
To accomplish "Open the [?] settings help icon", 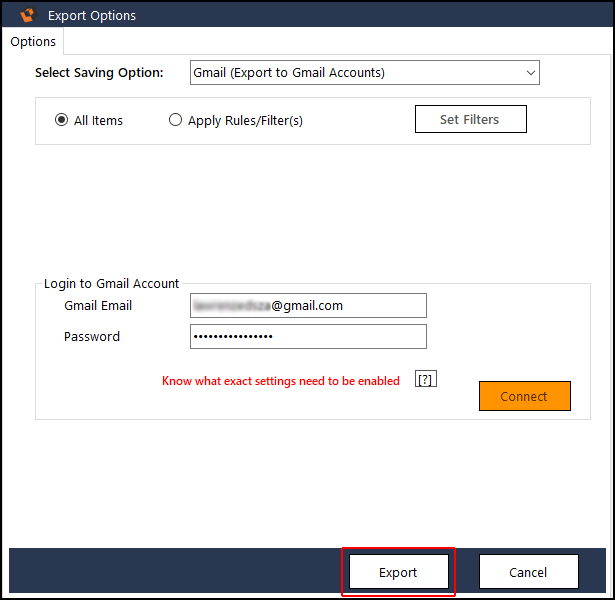I will 426,379.
